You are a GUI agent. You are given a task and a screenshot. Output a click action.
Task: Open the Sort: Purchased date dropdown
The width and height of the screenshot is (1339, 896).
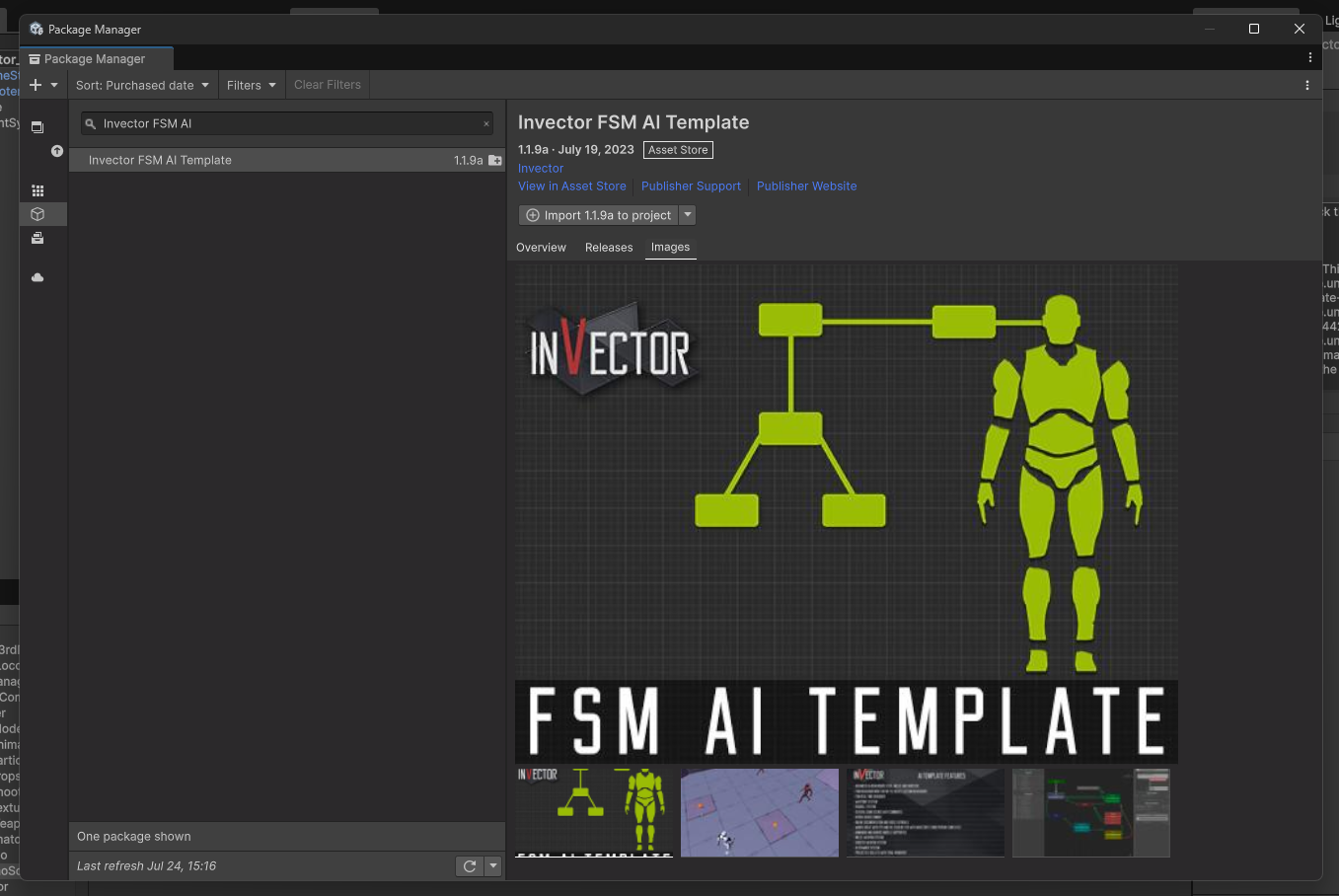click(x=142, y=85)
